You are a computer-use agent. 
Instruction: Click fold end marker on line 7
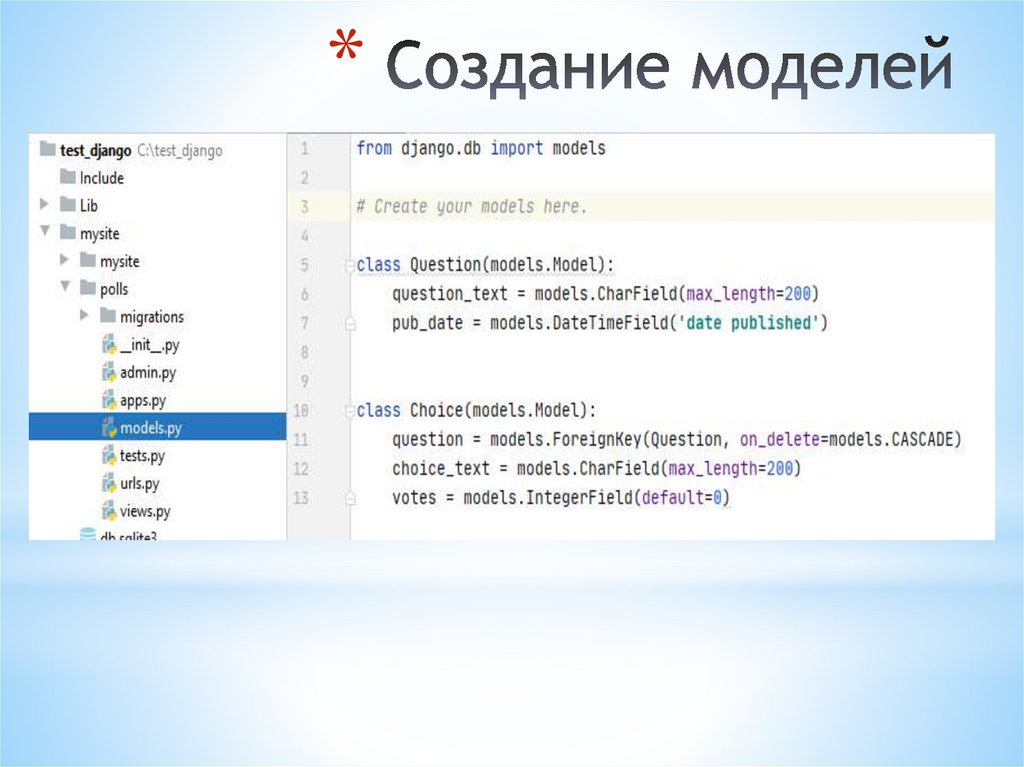coord(350,324)
